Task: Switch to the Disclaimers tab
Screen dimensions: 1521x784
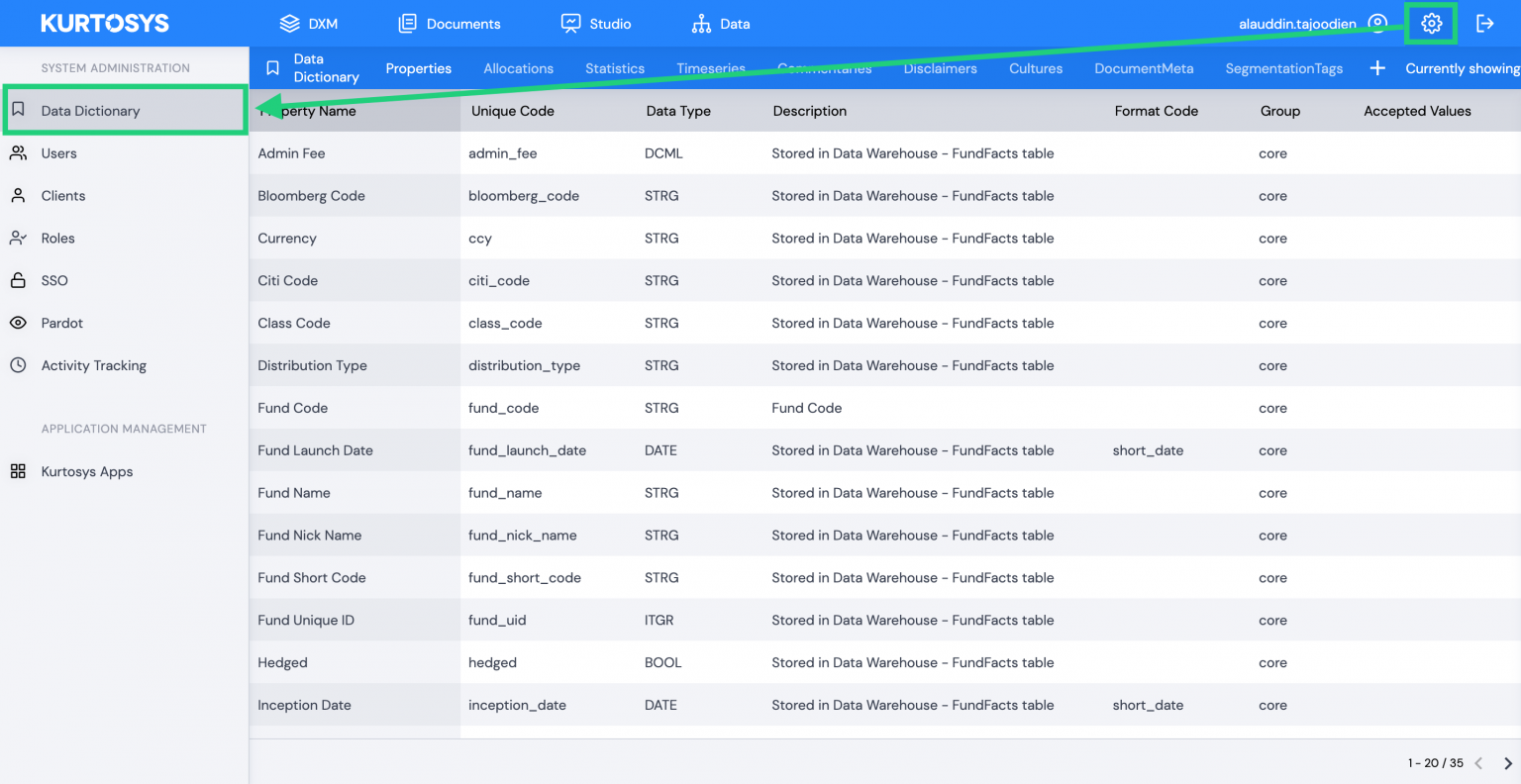Action: click(940, 68)
